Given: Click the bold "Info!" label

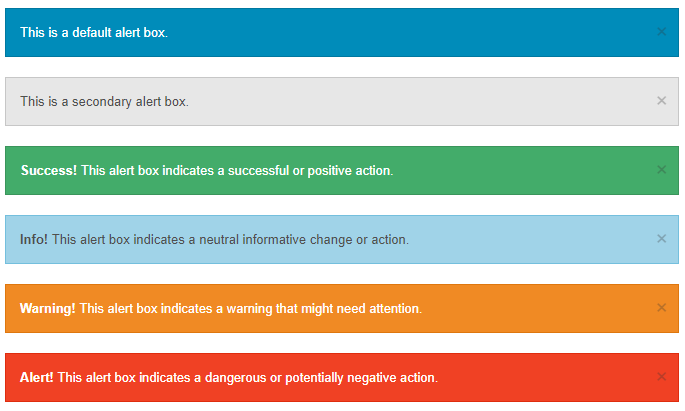Looking at the screenshot, I should click(x=34, y=240).
